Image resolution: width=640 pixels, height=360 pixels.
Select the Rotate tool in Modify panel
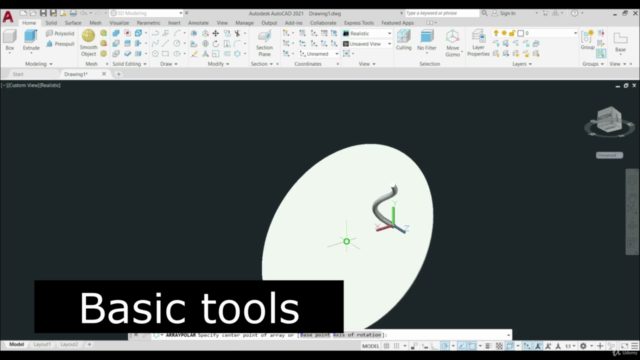click(x=216, y=44)
